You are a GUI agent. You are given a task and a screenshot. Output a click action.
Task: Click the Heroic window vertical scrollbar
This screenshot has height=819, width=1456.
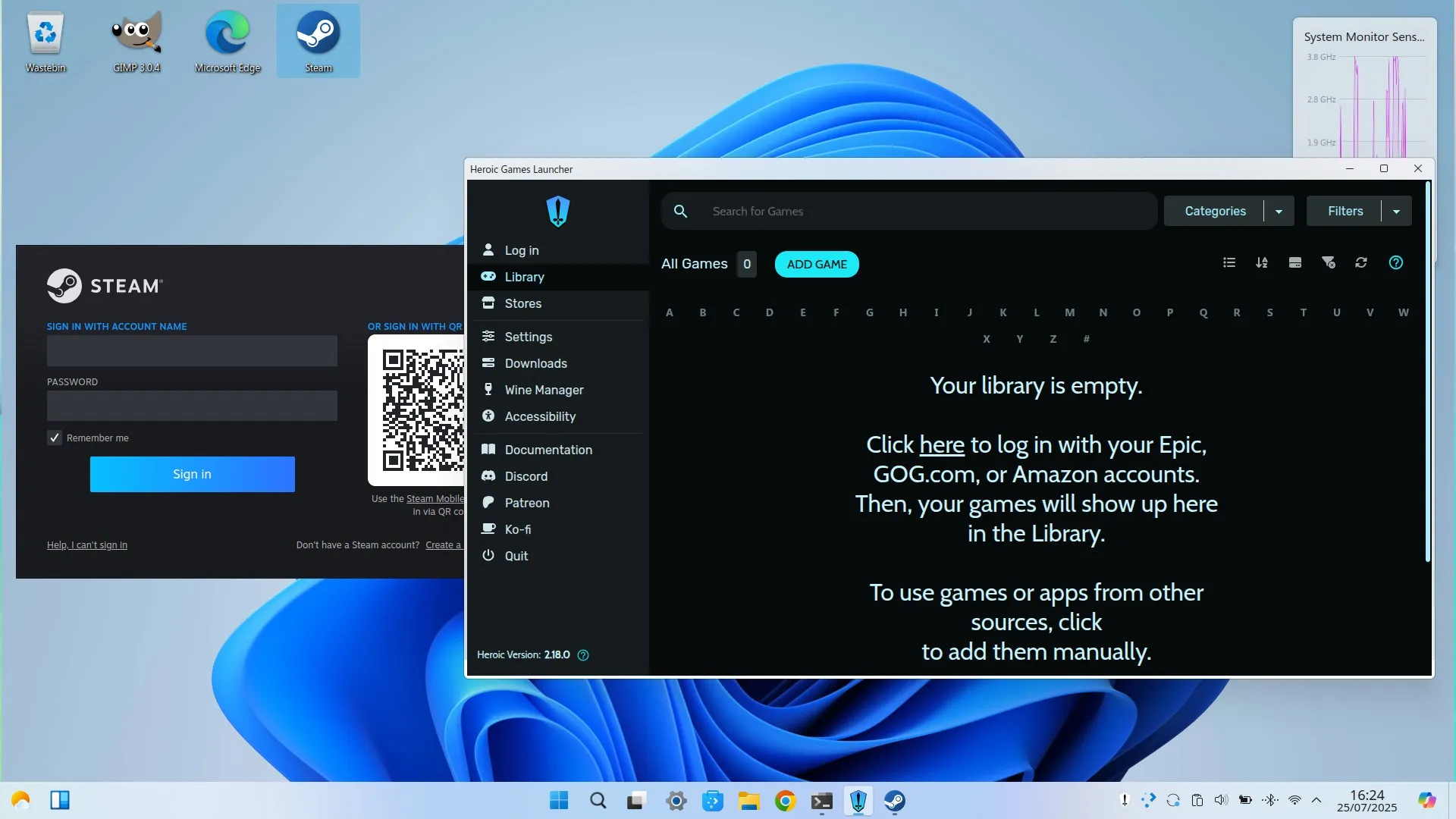1428,372
